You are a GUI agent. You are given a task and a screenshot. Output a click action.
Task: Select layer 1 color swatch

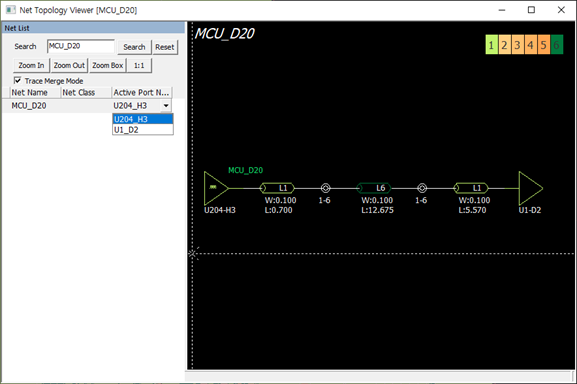492,45
